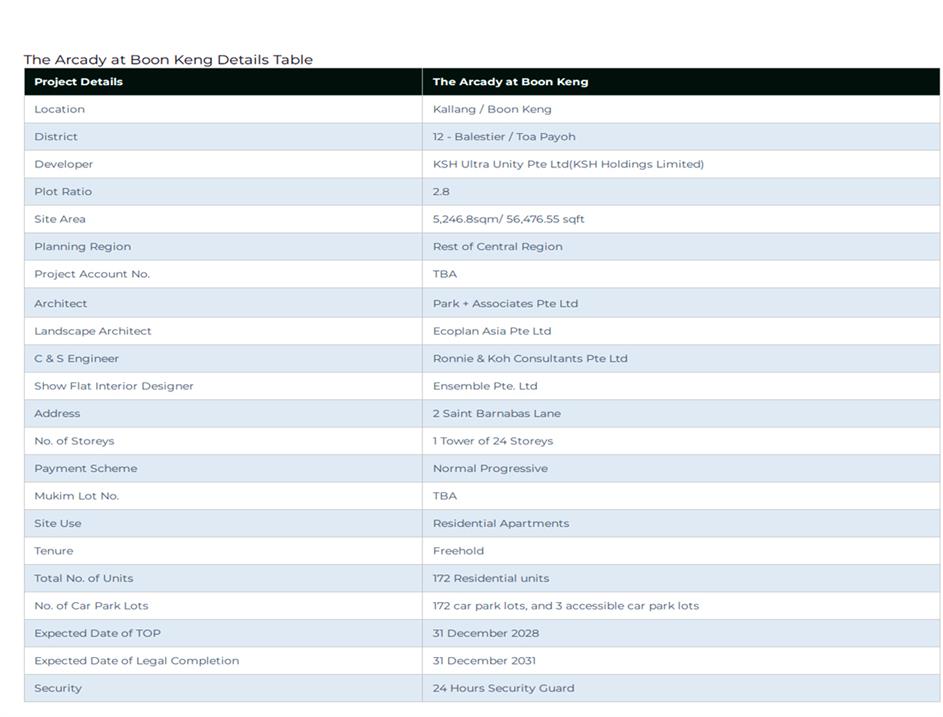
Task: Click the KSH Ultra Unity Pte Ltd developer cell
Action: point(568,164)
